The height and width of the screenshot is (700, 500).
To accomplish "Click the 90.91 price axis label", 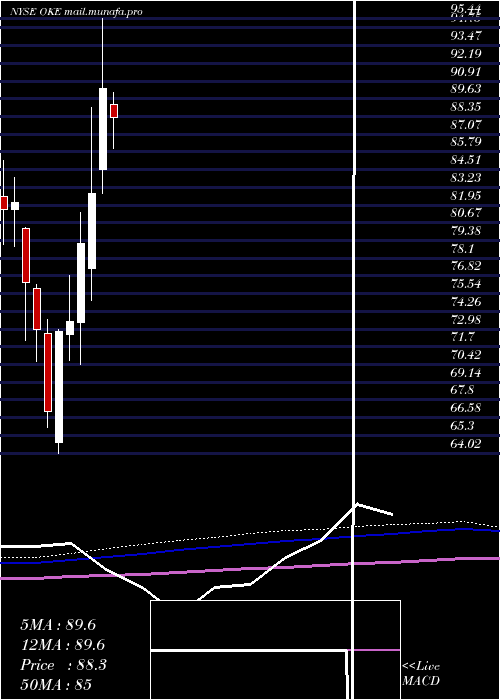I will click(x=466, y=71).
